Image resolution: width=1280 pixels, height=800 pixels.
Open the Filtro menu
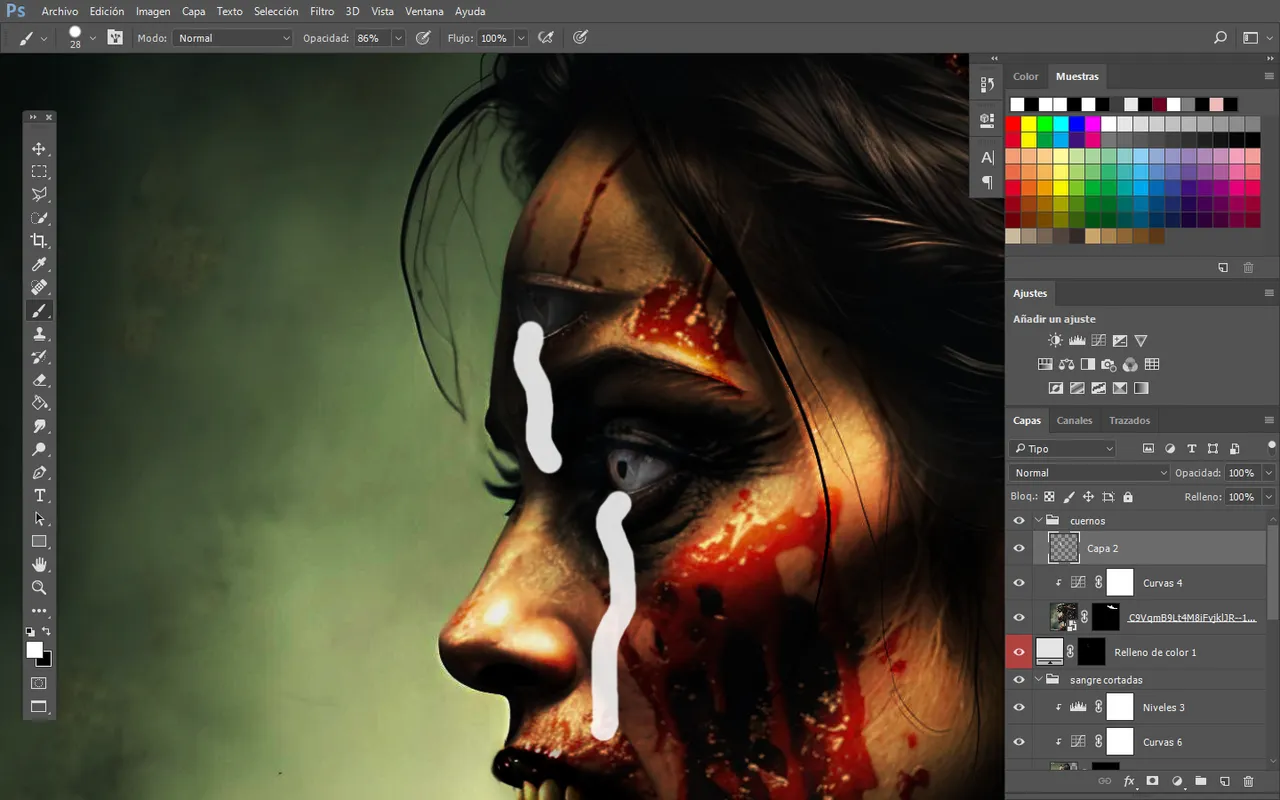click(x=322, y=11)
